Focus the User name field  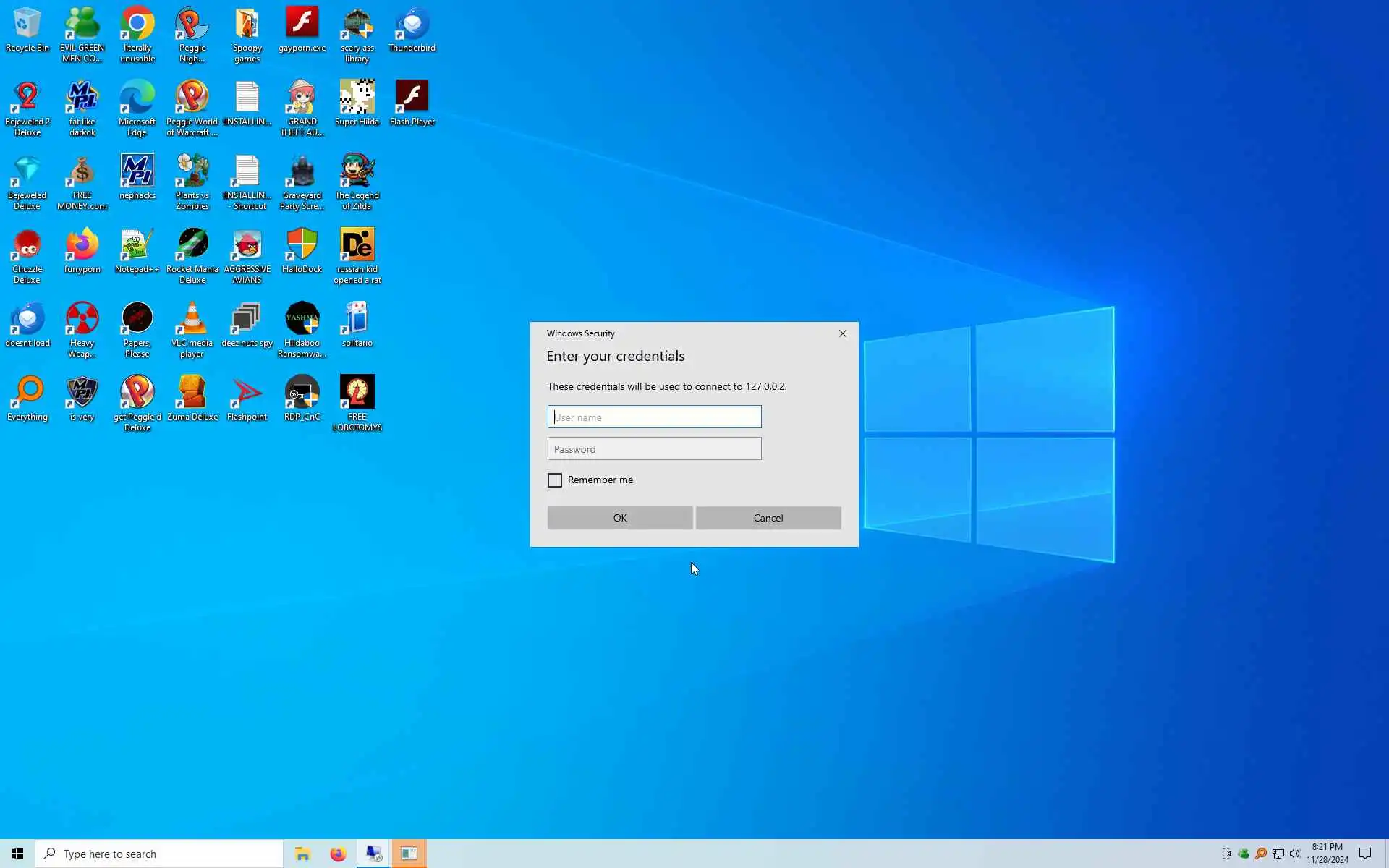point(654,417)
